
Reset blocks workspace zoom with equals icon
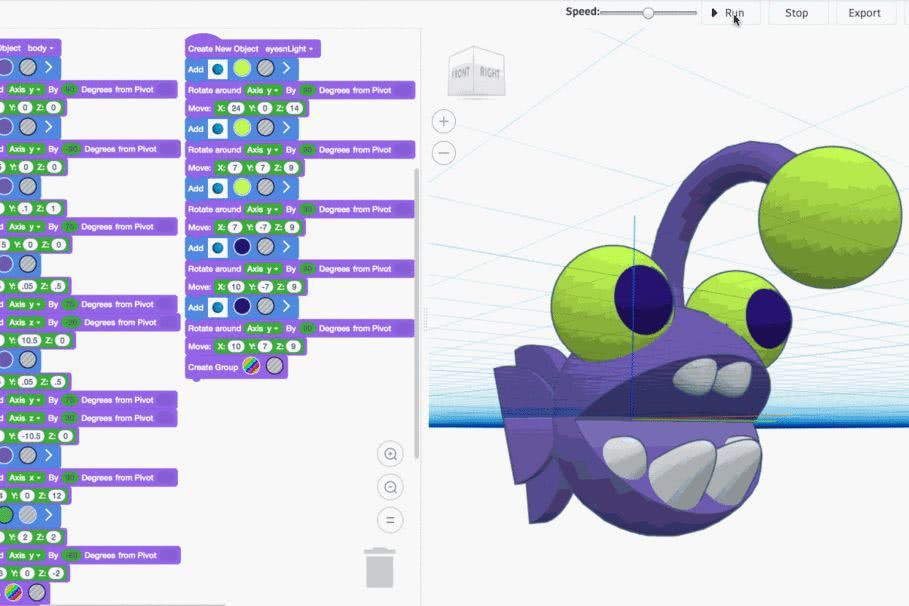[x=390, y=520]
